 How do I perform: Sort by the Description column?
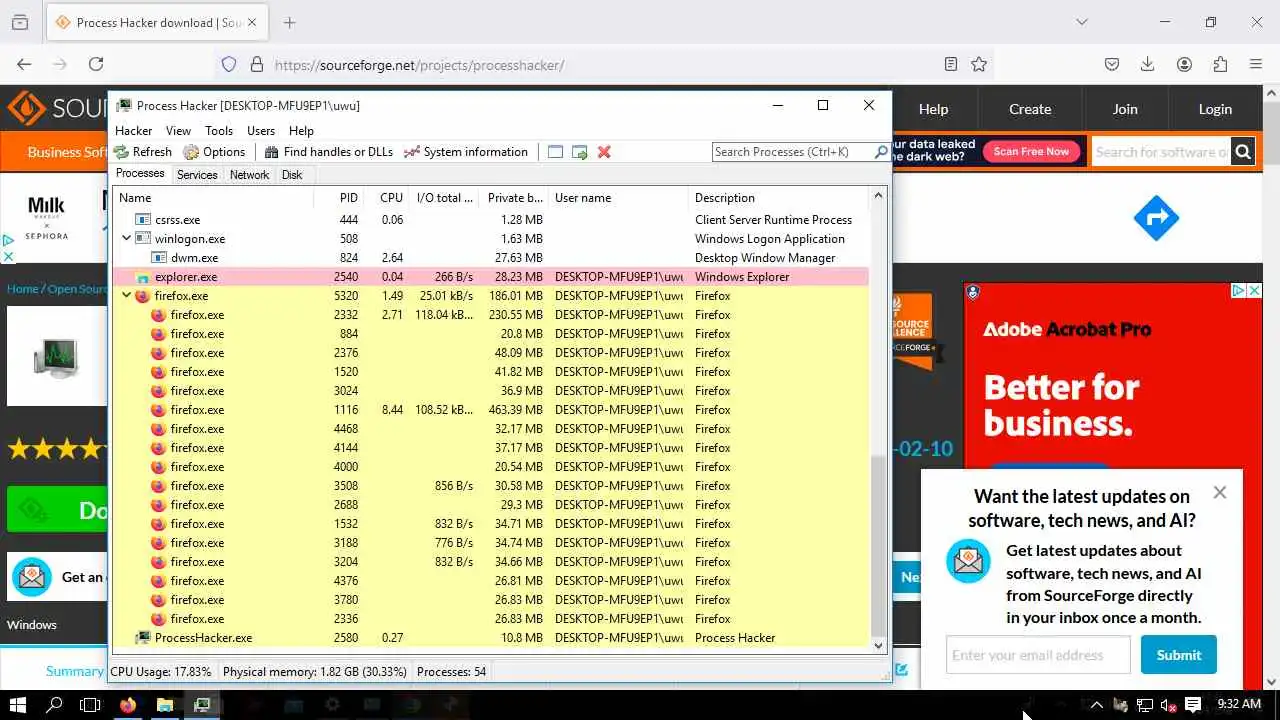780,198
